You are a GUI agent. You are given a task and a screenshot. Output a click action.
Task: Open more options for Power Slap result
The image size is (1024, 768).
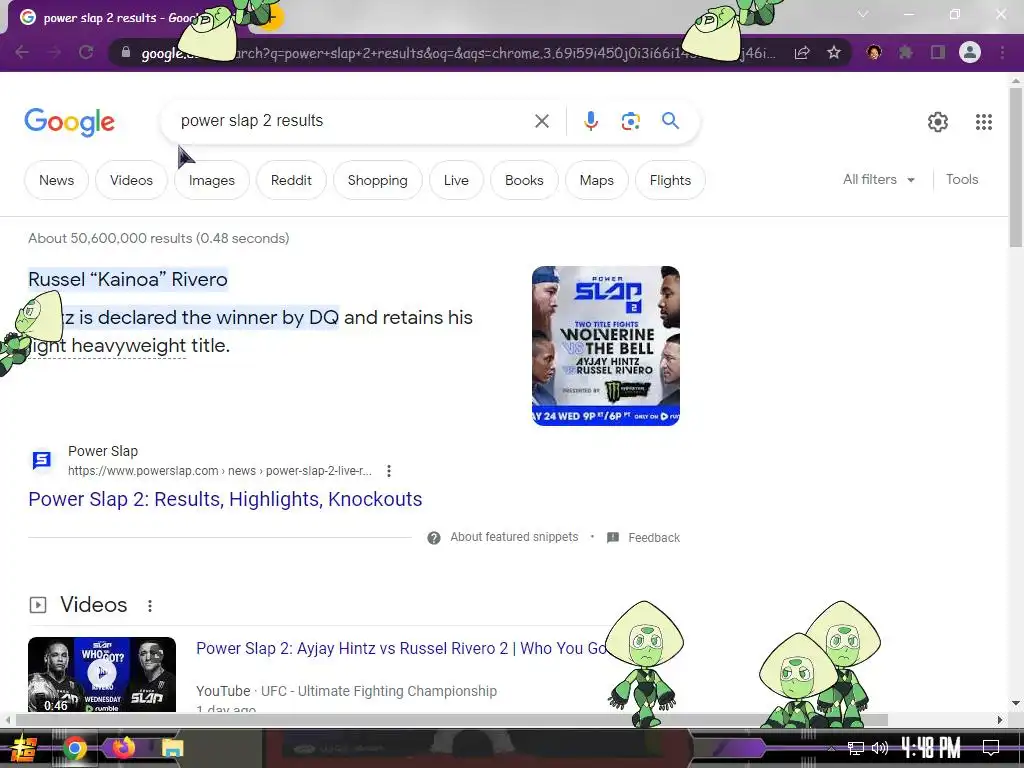click(389, 471)
